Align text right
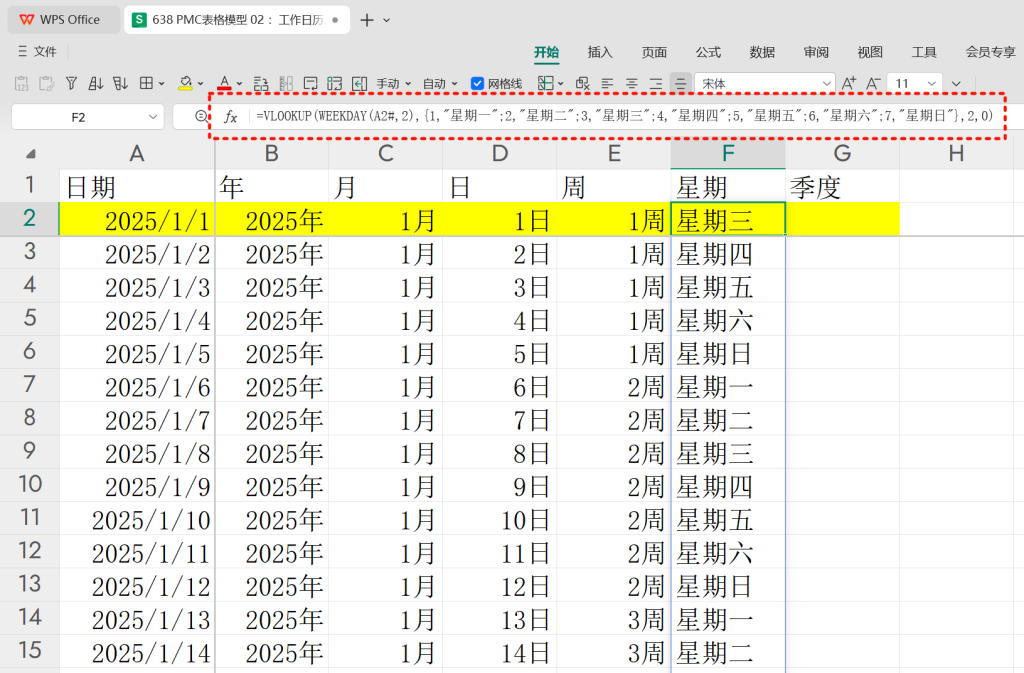Screen dimensions: 1024x673 [x=656, y=84]
